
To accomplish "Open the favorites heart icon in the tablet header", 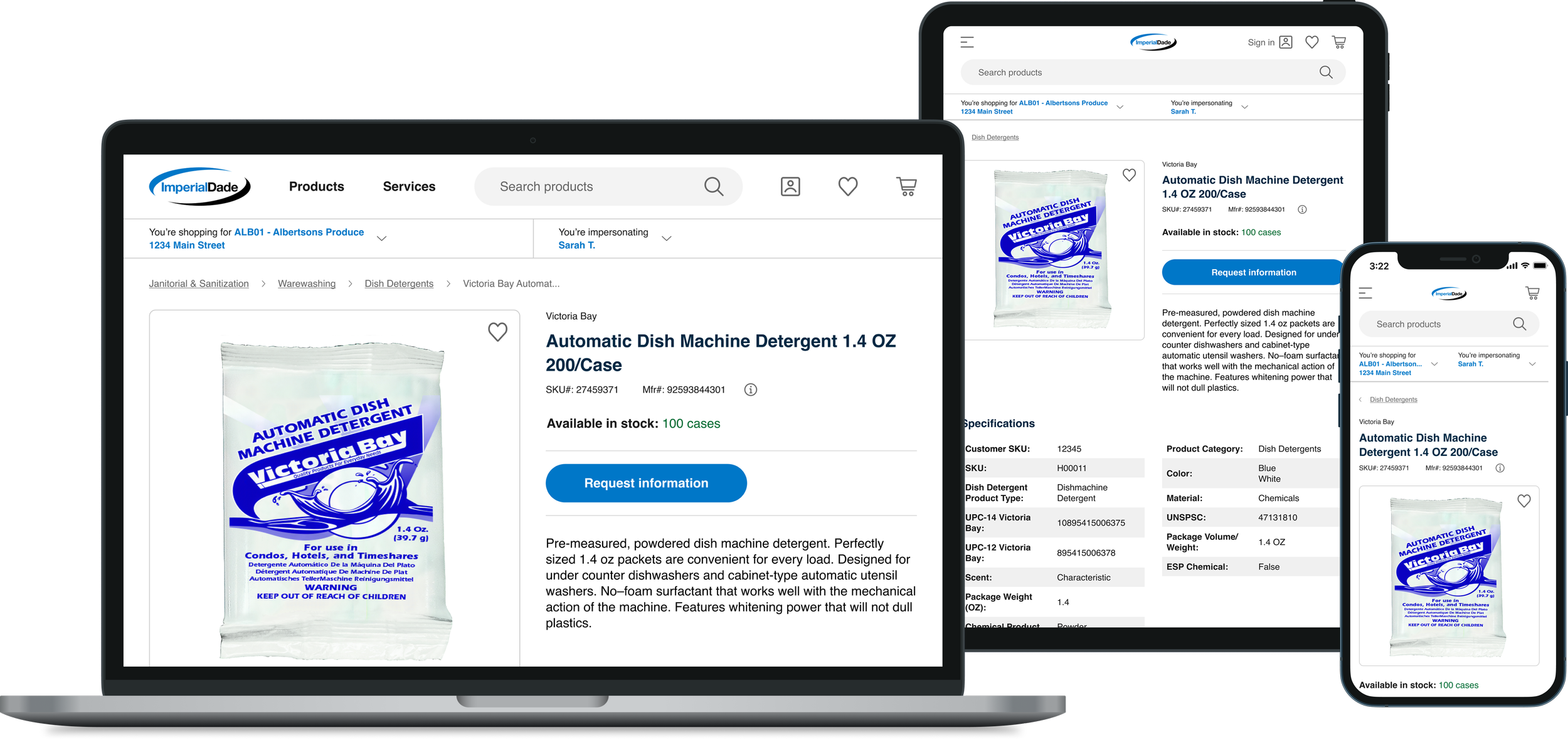I will [1311, 42].
